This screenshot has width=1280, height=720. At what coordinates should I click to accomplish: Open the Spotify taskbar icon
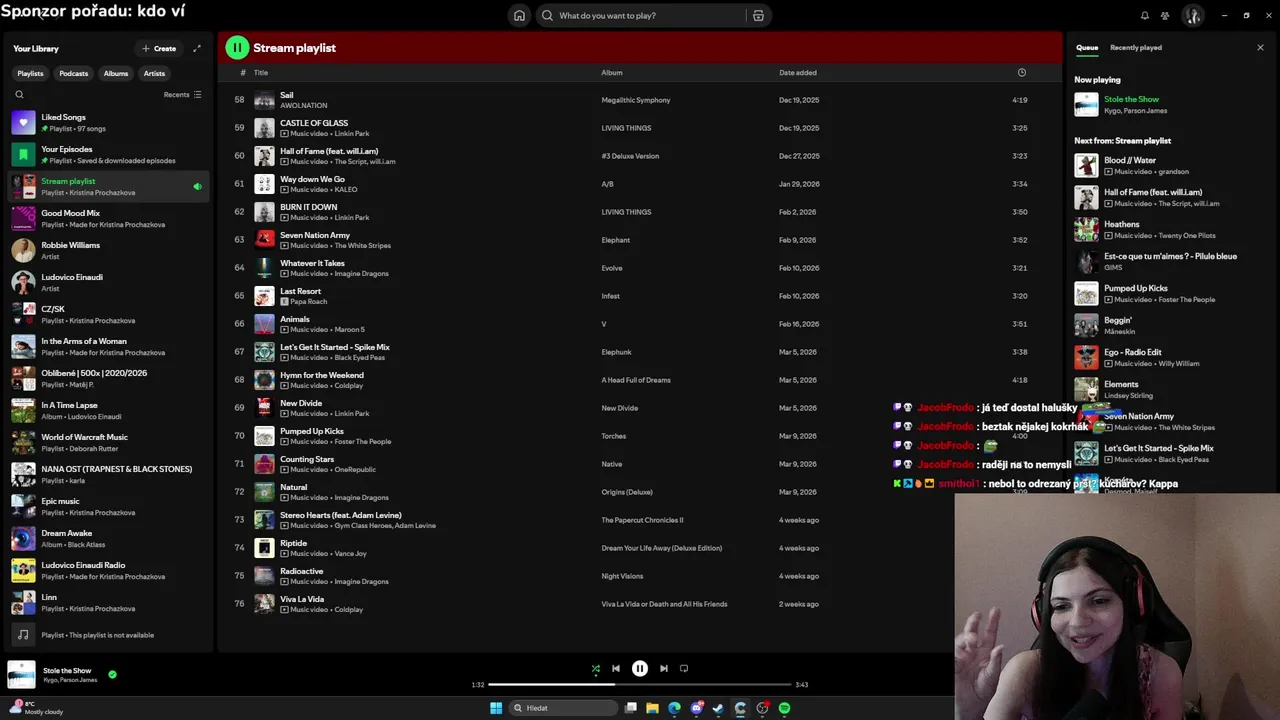[x=784, y=708]
